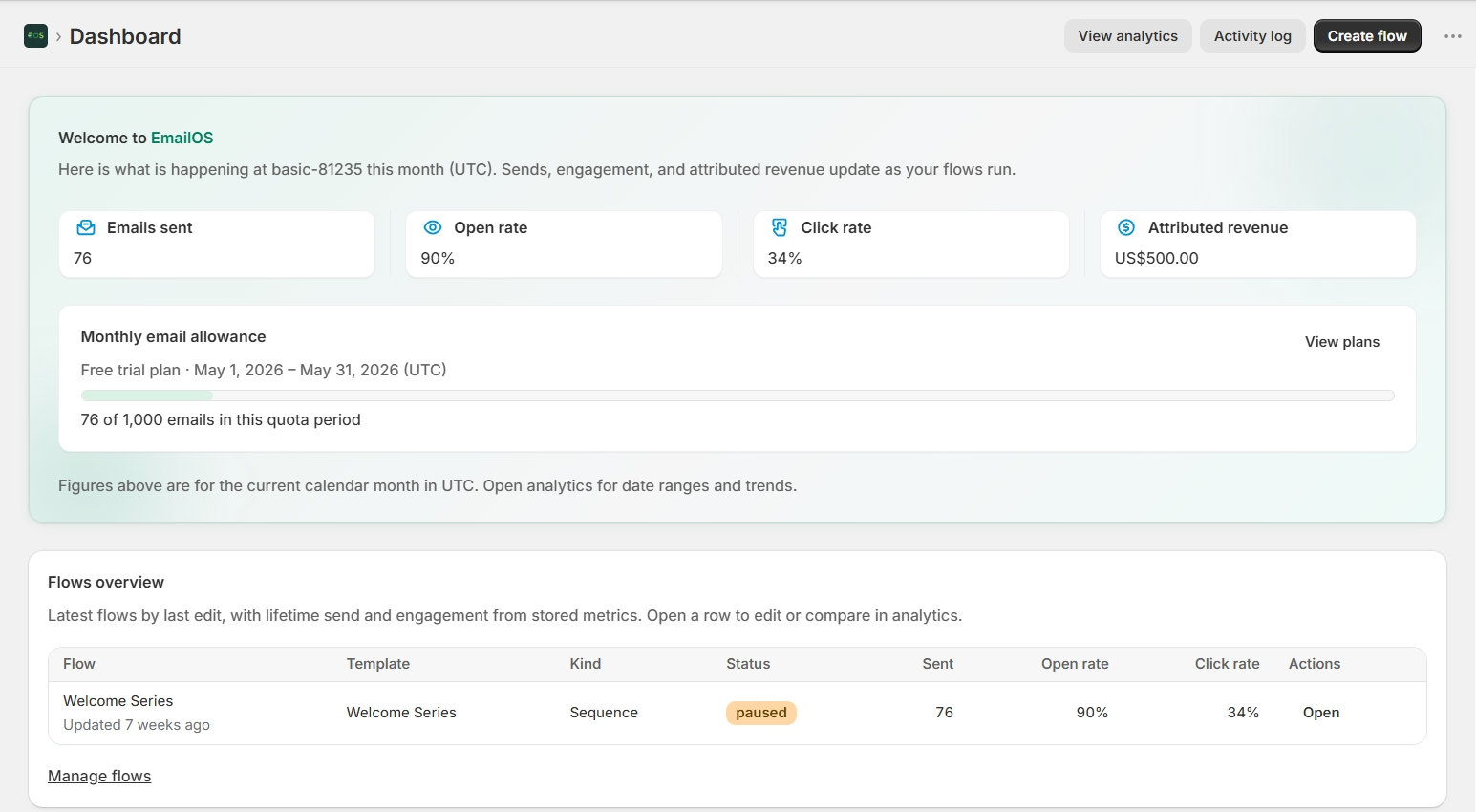Click the table Click rate cell 34%
Viewport: 1476px width, 812px height.
click(x=1243, y=713)
